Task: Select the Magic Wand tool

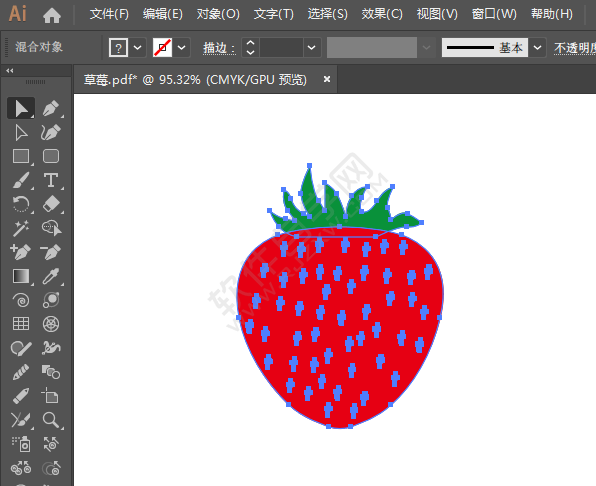Action: (21, 228)
